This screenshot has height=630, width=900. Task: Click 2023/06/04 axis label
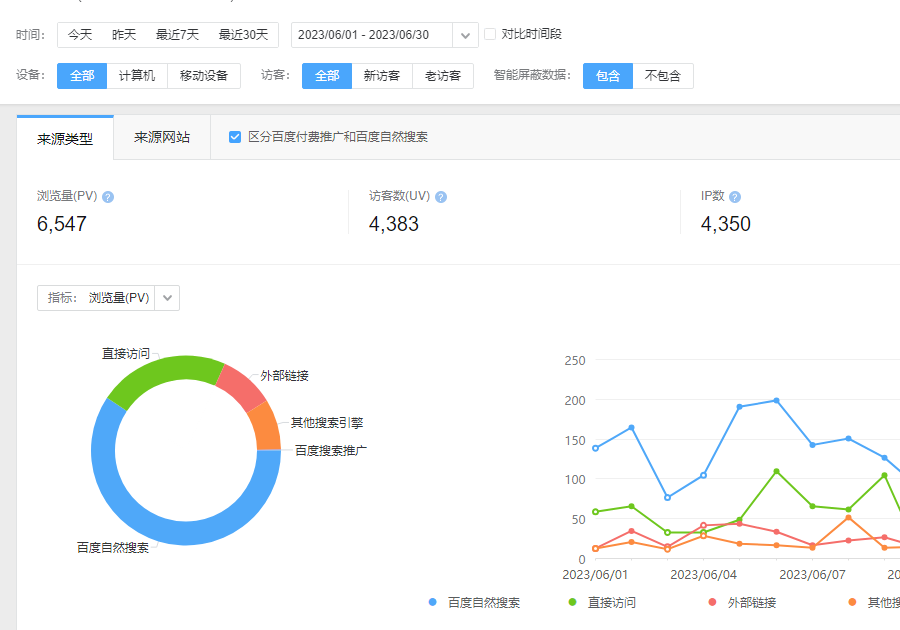(x=704, y=574)
